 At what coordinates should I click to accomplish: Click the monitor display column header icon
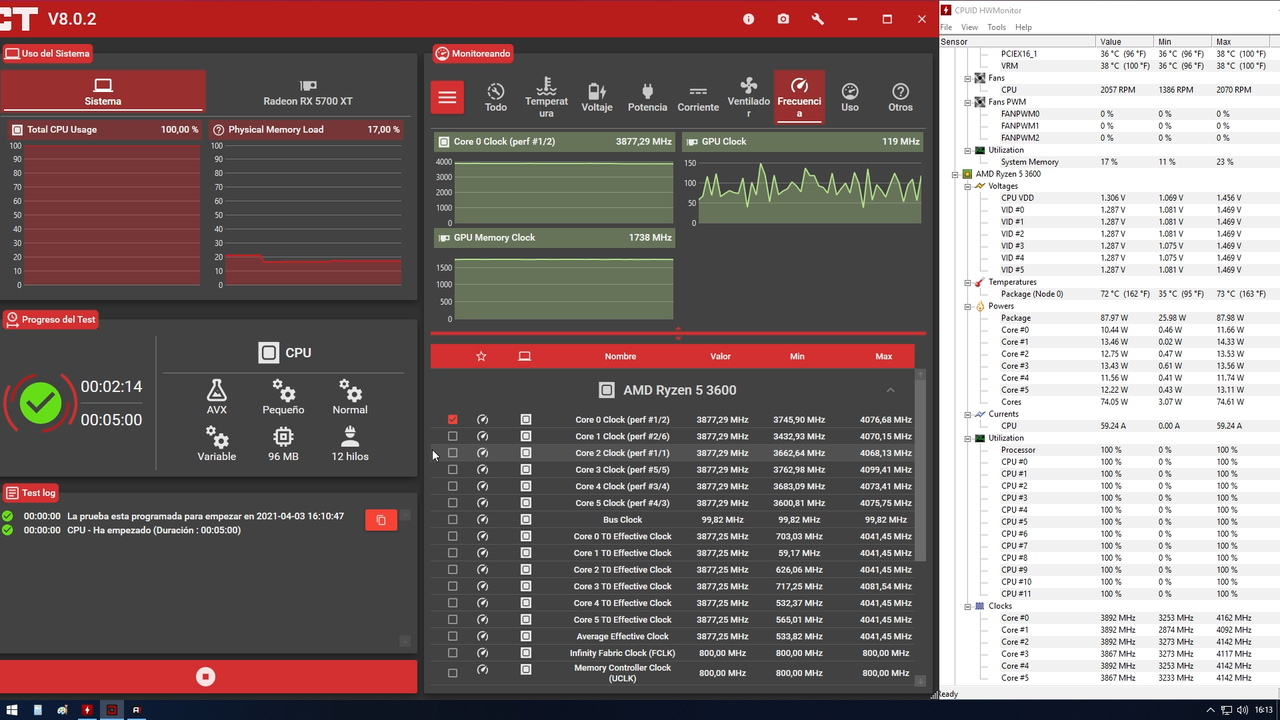[x=525, y=356]
